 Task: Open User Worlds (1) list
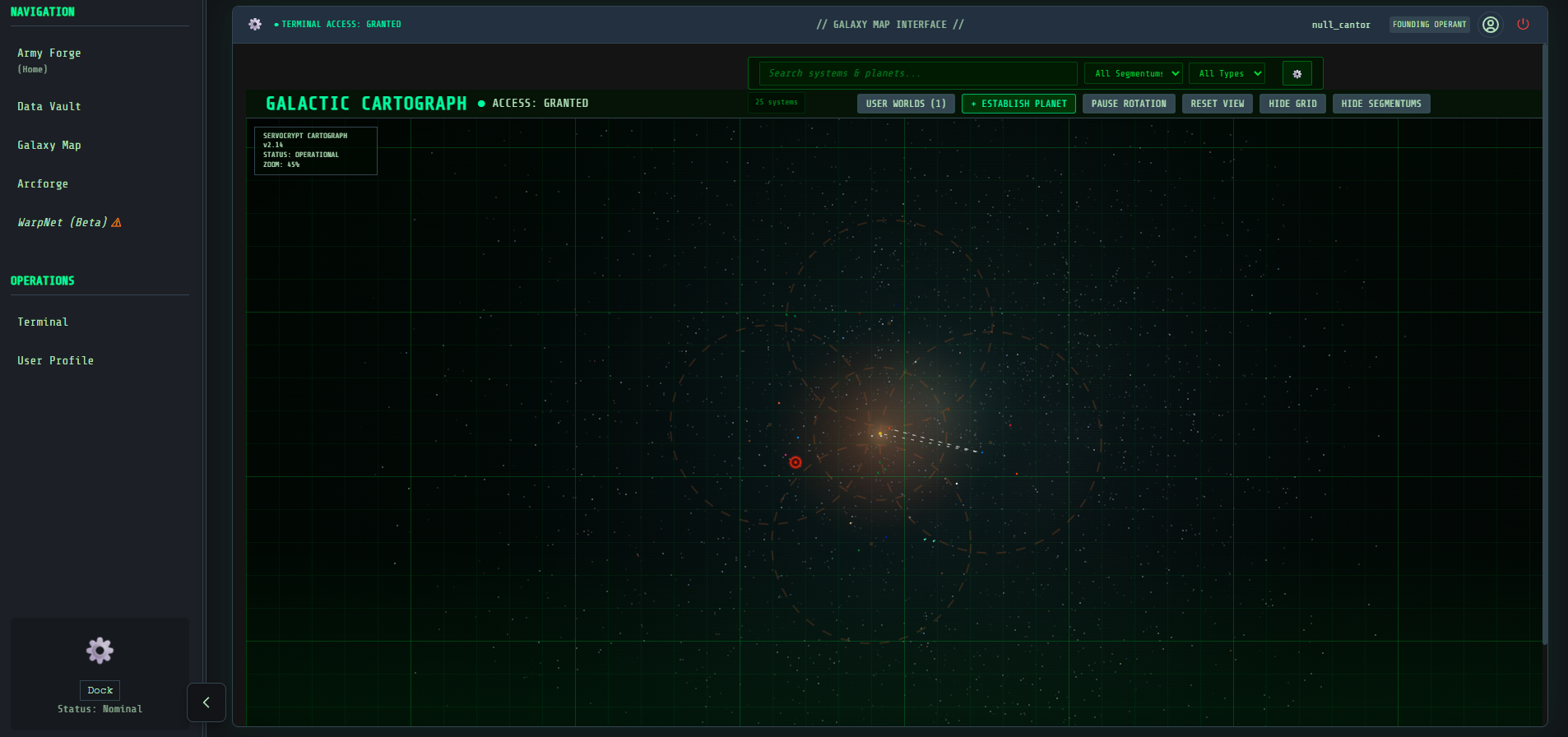906,104
